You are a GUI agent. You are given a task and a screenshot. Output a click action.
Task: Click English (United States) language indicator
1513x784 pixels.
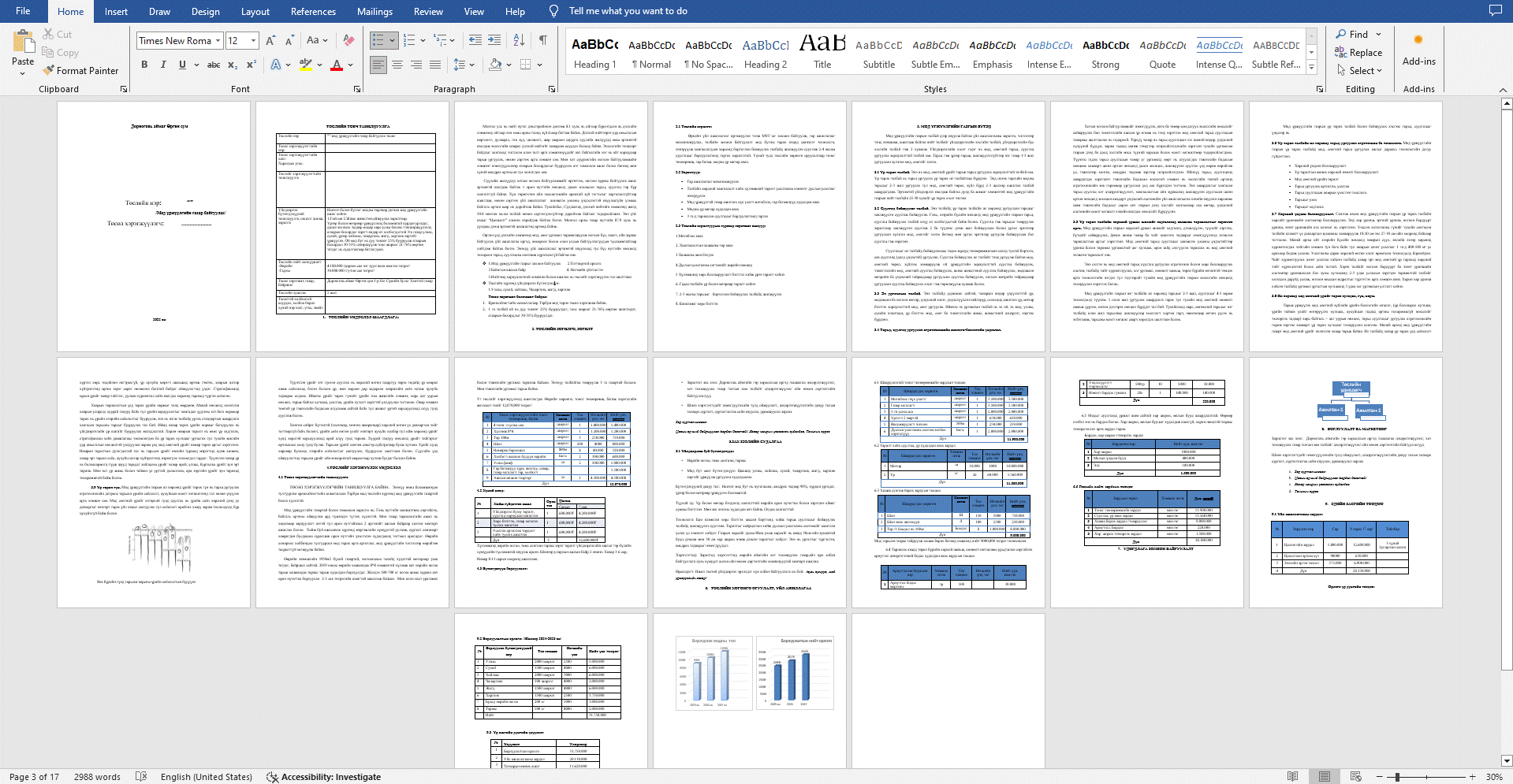pos(207,777)
